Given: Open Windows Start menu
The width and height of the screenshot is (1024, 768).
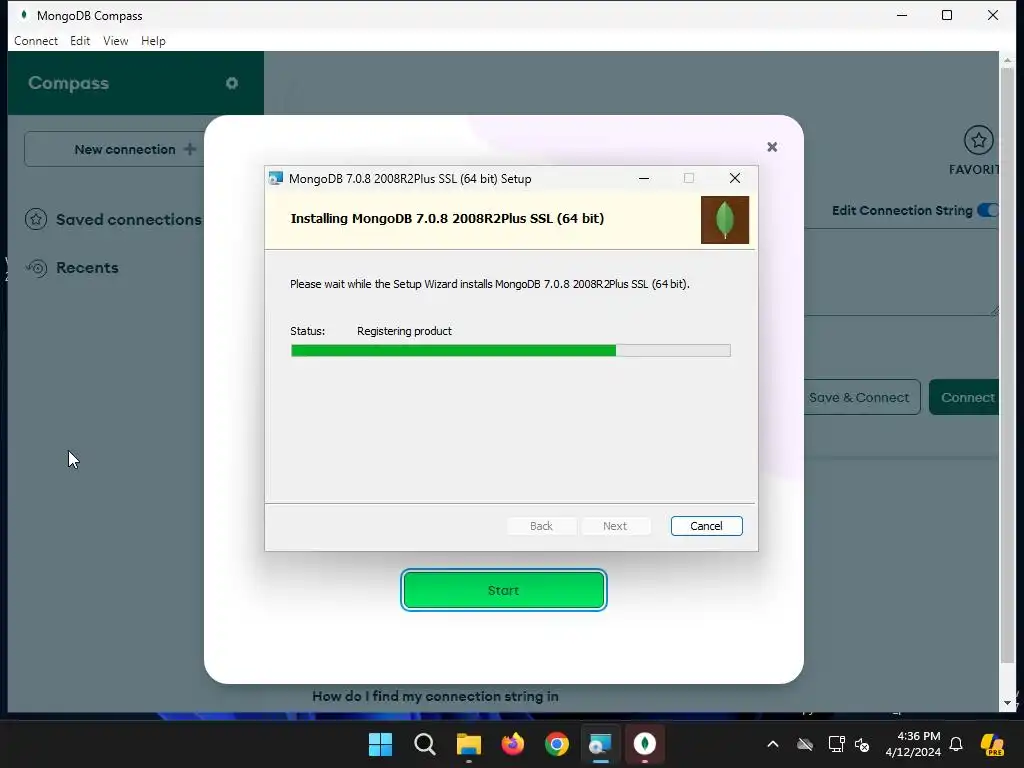Looking at the screenshot, I should 380,744.
